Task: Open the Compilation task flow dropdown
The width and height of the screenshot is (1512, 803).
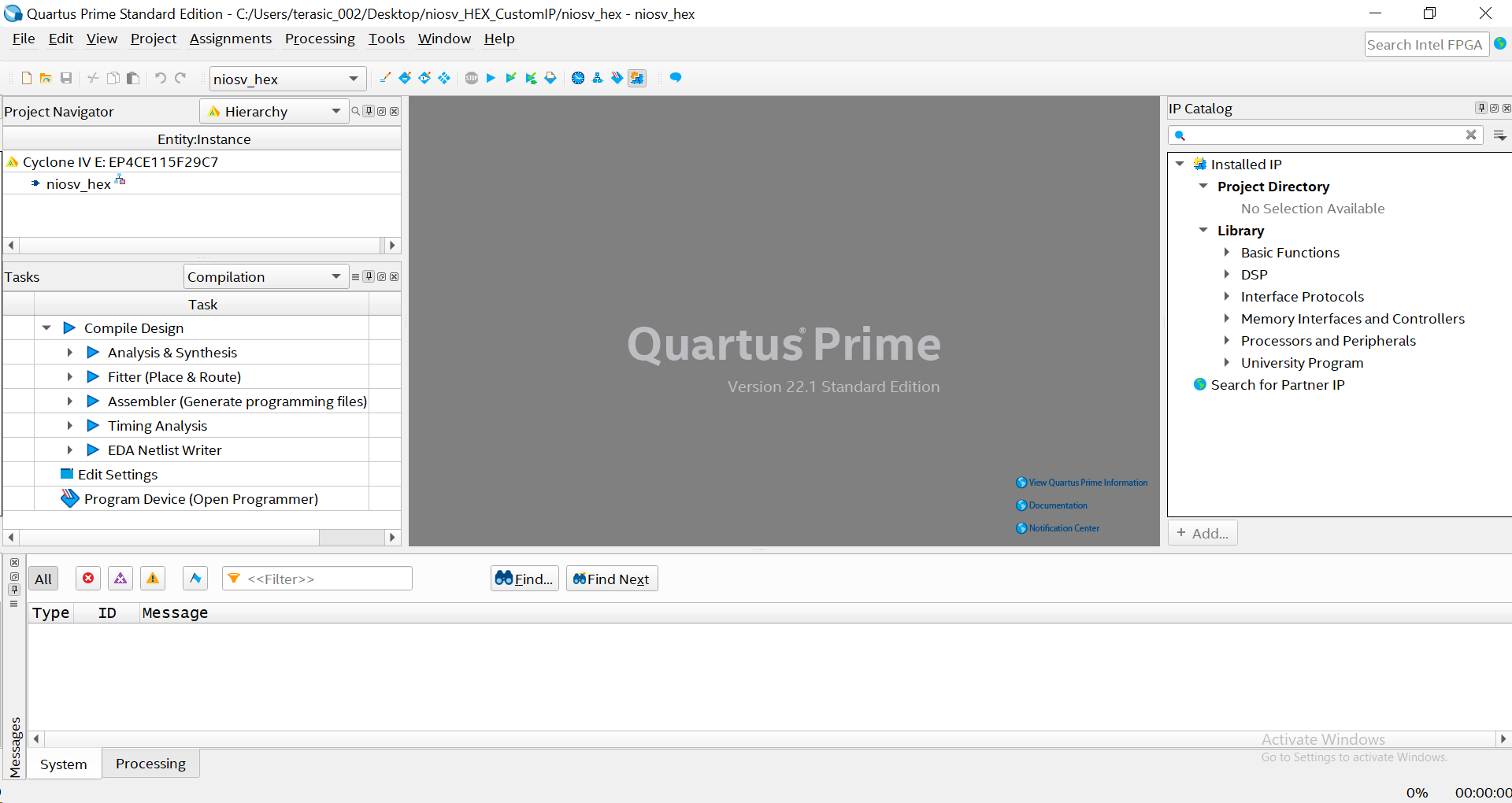Action: click(x=336, y=276)
